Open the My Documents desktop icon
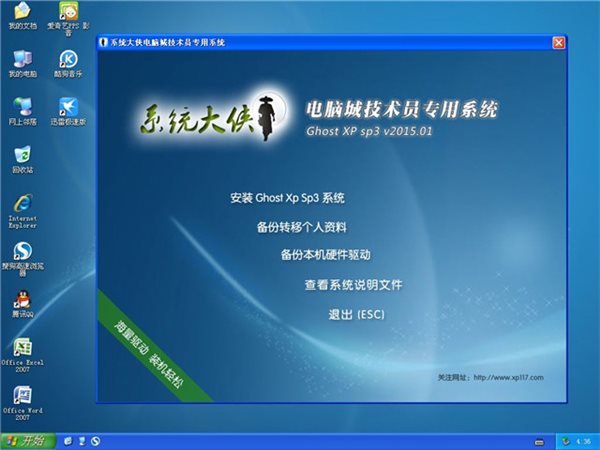Screen dimensions: 600x450 (x=23, y=15)
